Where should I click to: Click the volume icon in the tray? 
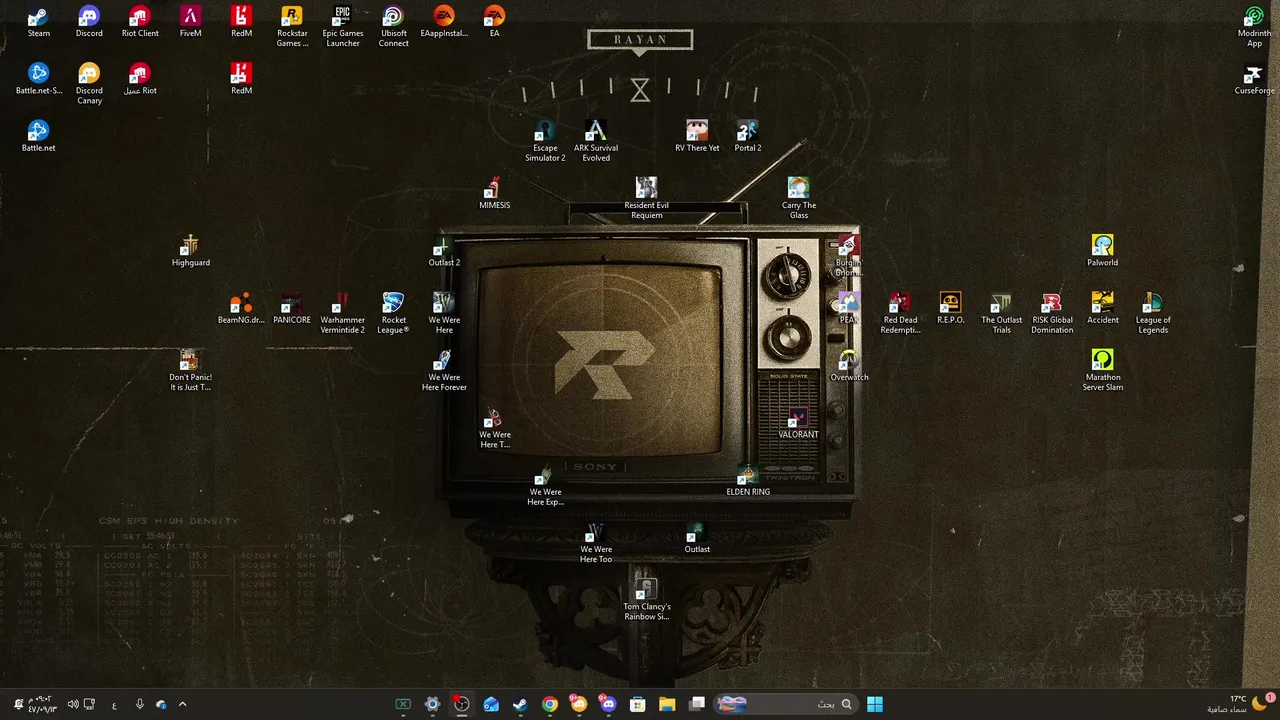tap(73, 704)
